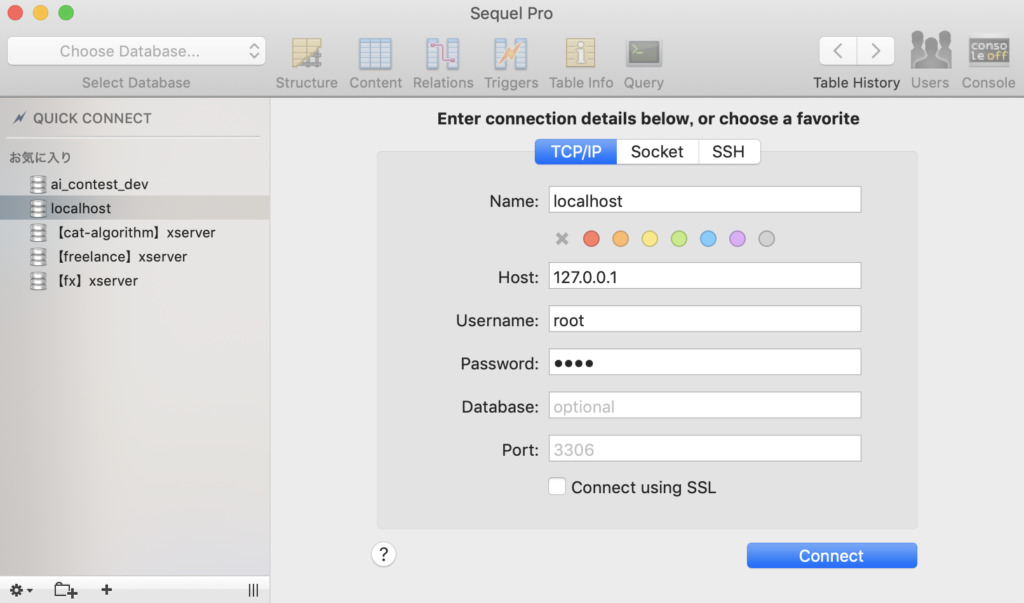Screen dimensions: 1024x603
Task: Choose the blue color label swatch
Action: (x=708, y=239)
